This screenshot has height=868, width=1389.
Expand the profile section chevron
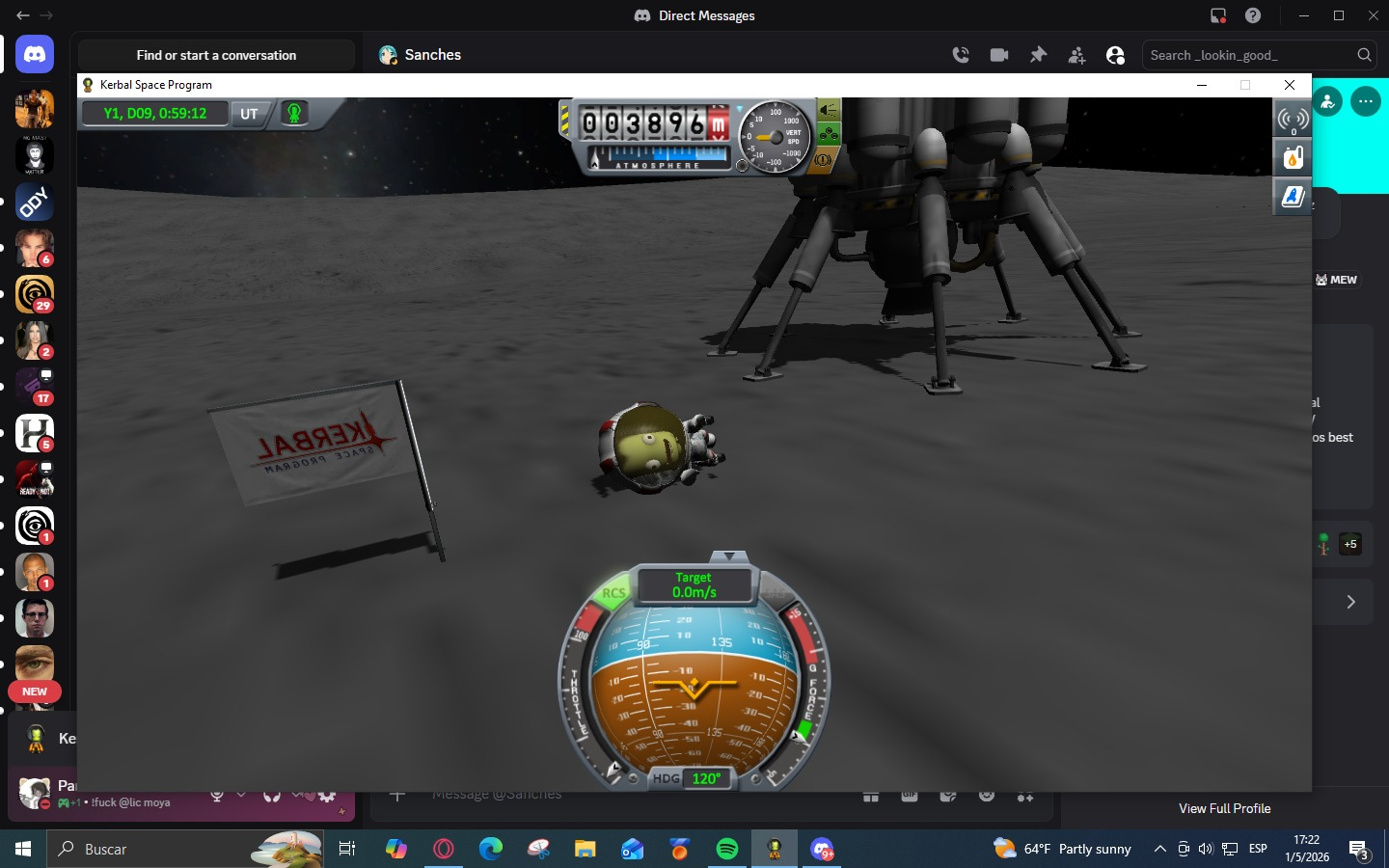[x=1350, y=602]
